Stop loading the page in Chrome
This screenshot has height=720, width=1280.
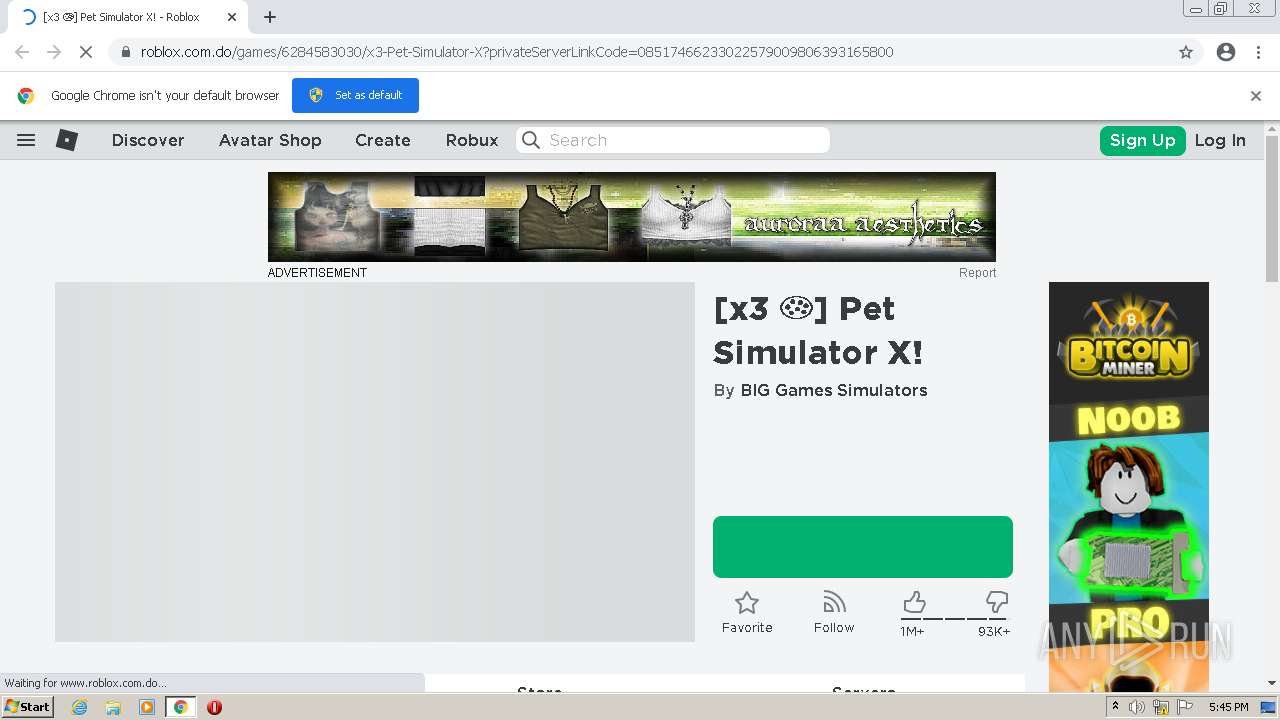click(x=86, y=52)
